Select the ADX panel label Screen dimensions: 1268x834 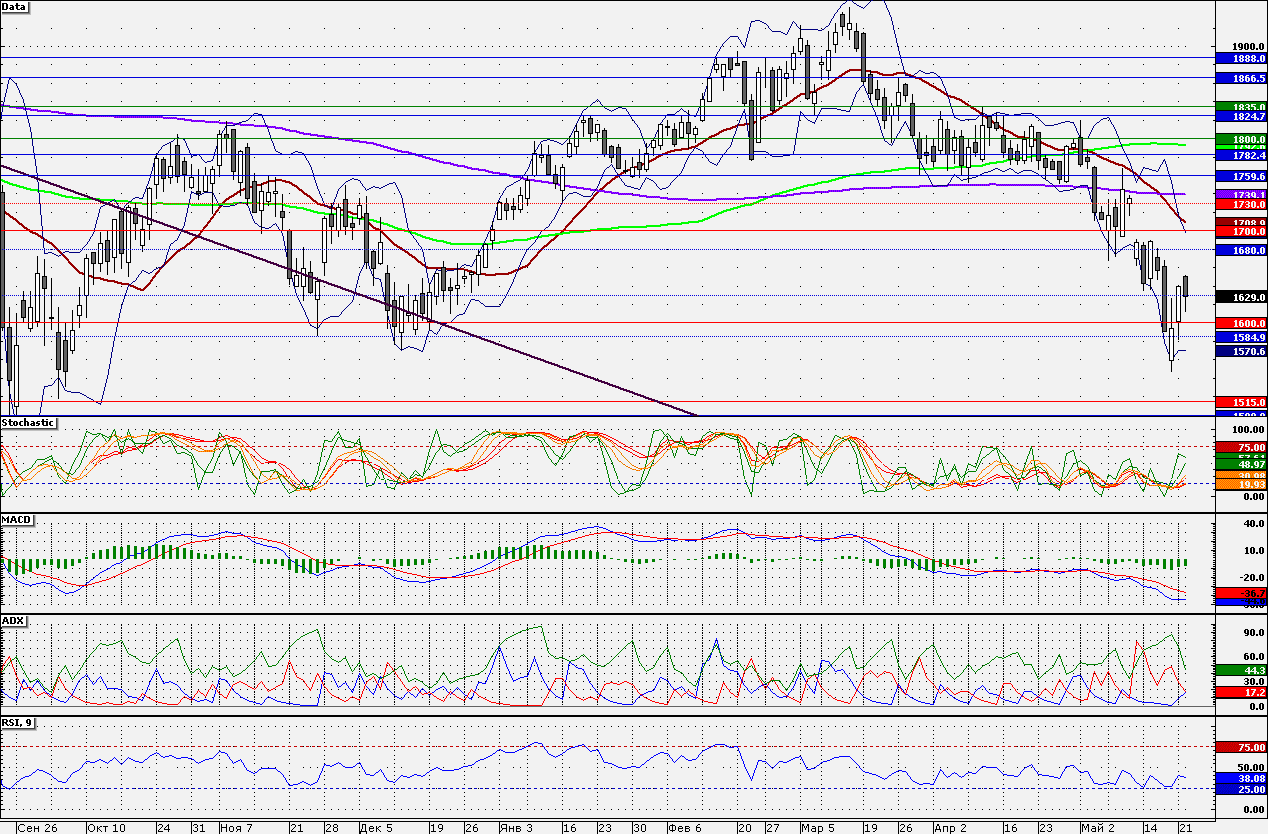[x=13, y=621]
